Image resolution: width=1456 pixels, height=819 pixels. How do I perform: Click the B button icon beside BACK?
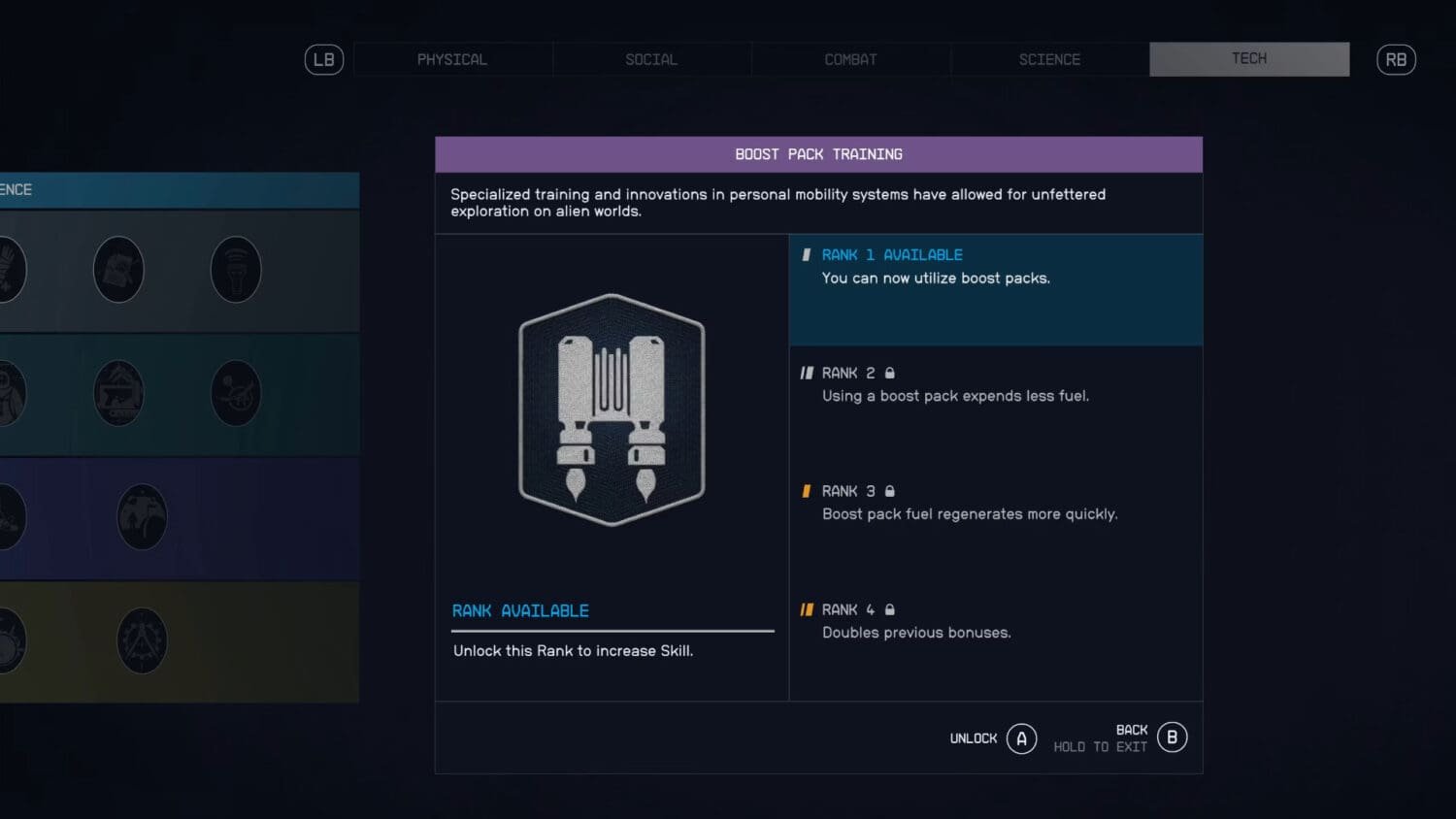coord(1172,737)
